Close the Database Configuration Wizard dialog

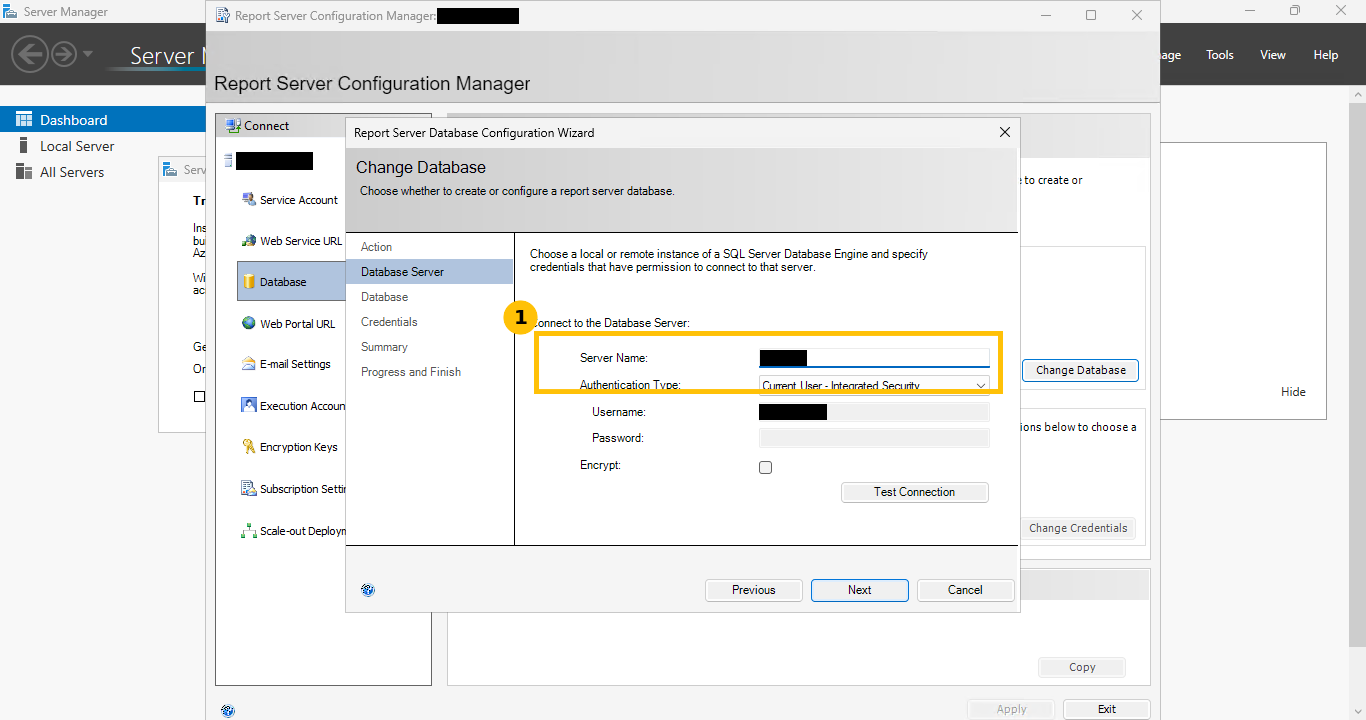tap(1005, 132)
